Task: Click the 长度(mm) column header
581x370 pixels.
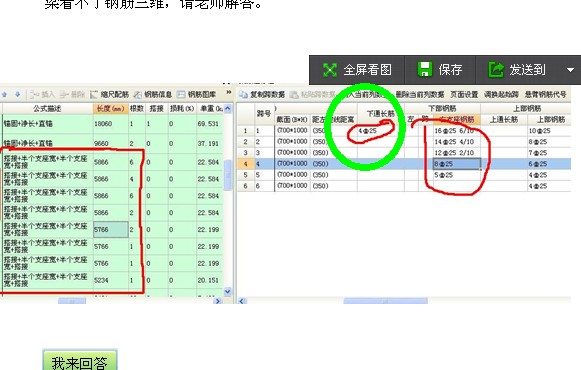Action: pos(110,109)
